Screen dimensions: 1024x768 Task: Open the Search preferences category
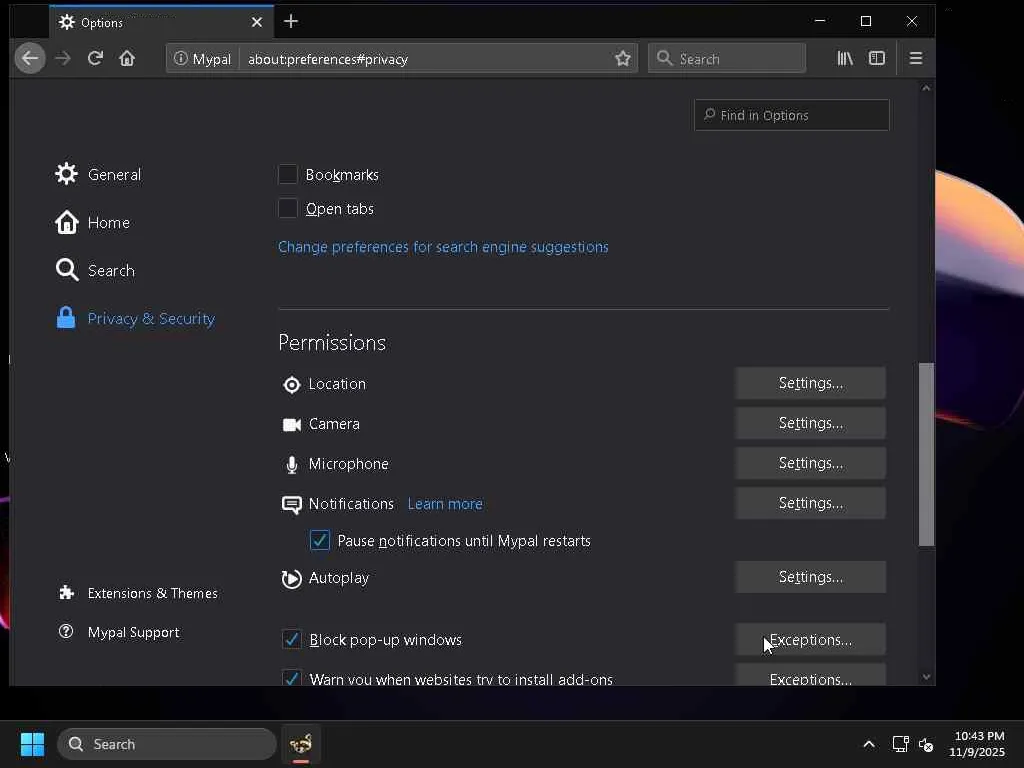pyautogui.click(x=95, y=270)
